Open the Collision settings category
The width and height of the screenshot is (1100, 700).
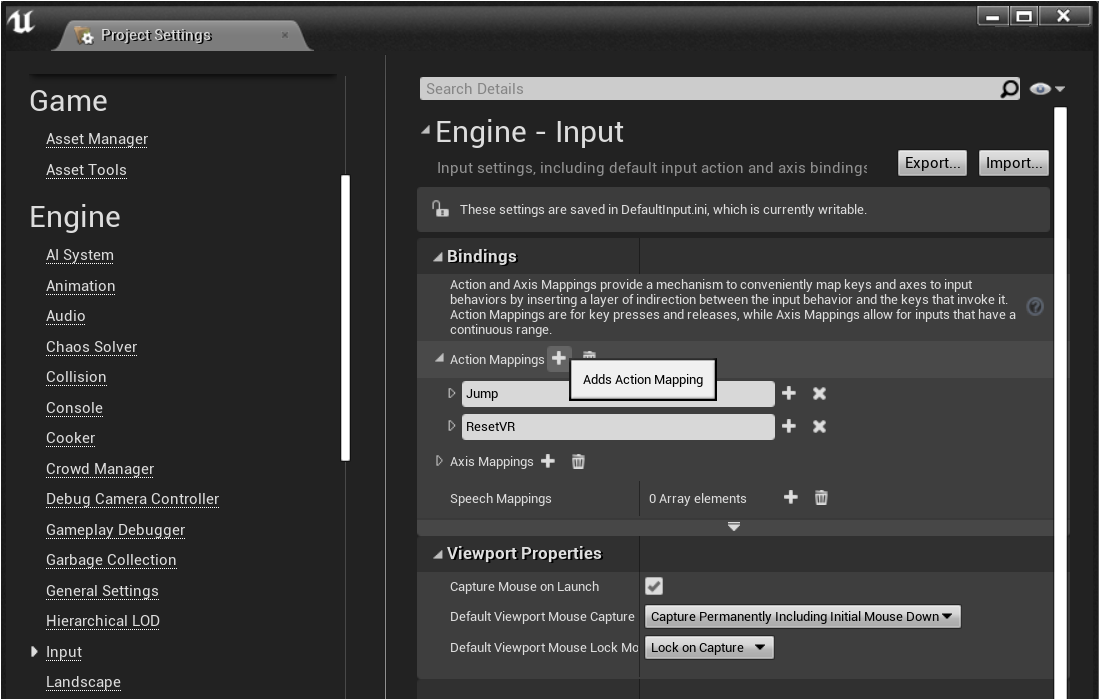pos(76,377)
